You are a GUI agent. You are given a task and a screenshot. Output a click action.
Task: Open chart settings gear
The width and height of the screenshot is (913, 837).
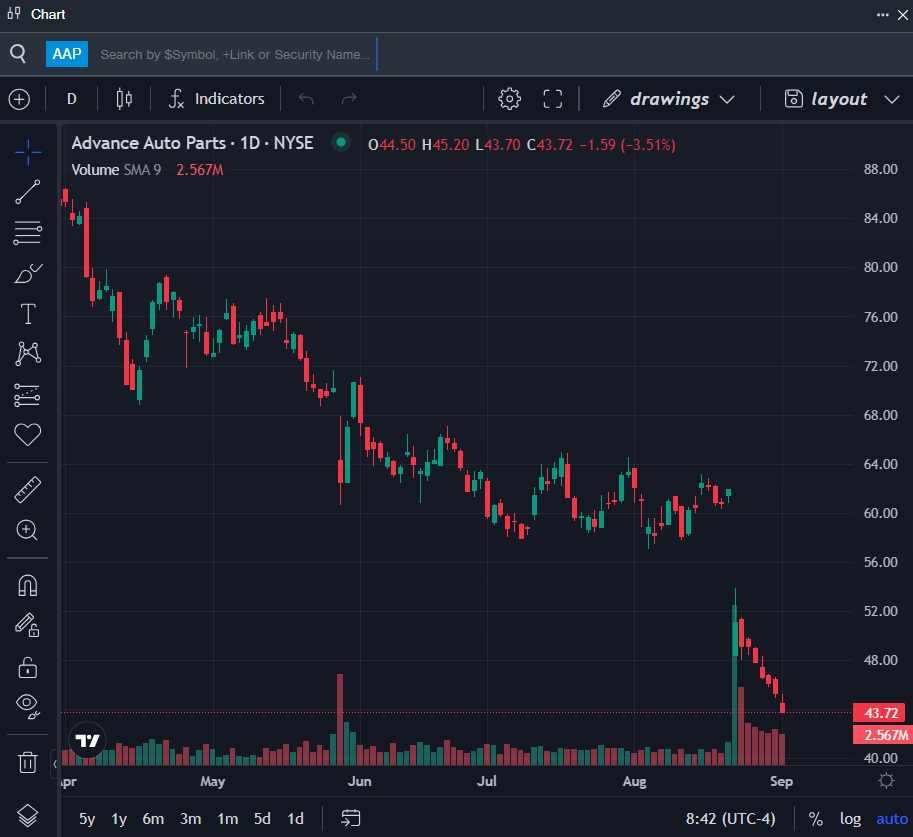pyautogui.click(x=510, y=99)
